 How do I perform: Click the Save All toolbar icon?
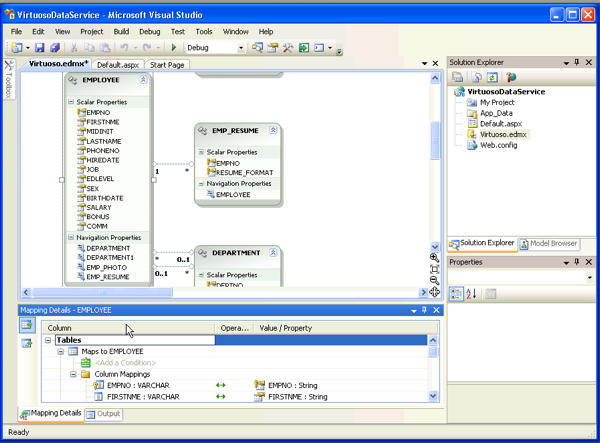click(54, 47)
